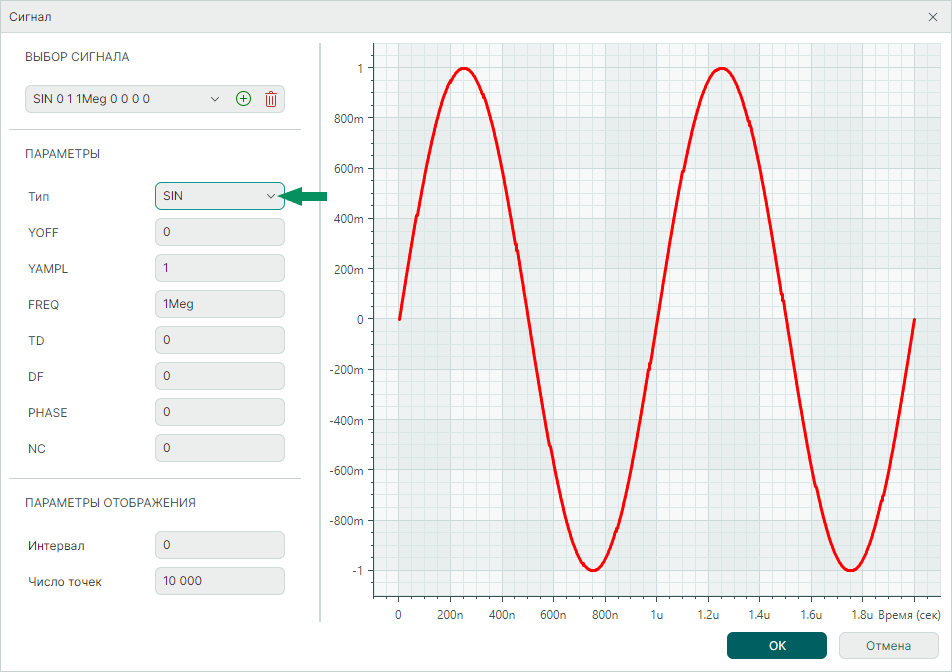Click the Время (сек) axis label
Image resolution: width=952 pixels, height=672 pixels.
pyautogui.click(x=908, y=616)
